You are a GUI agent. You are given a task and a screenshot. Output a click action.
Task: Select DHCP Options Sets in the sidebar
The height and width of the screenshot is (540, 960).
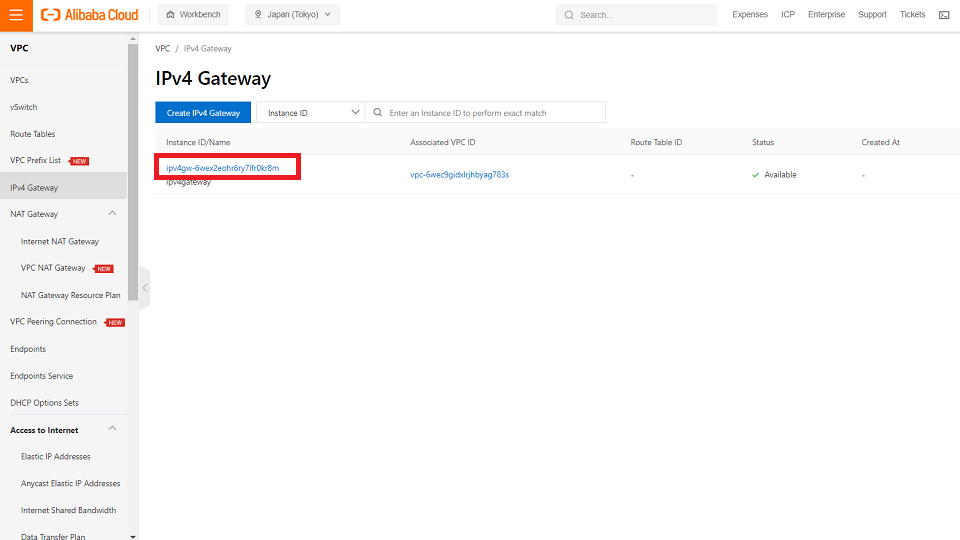[x=44, y=403]
